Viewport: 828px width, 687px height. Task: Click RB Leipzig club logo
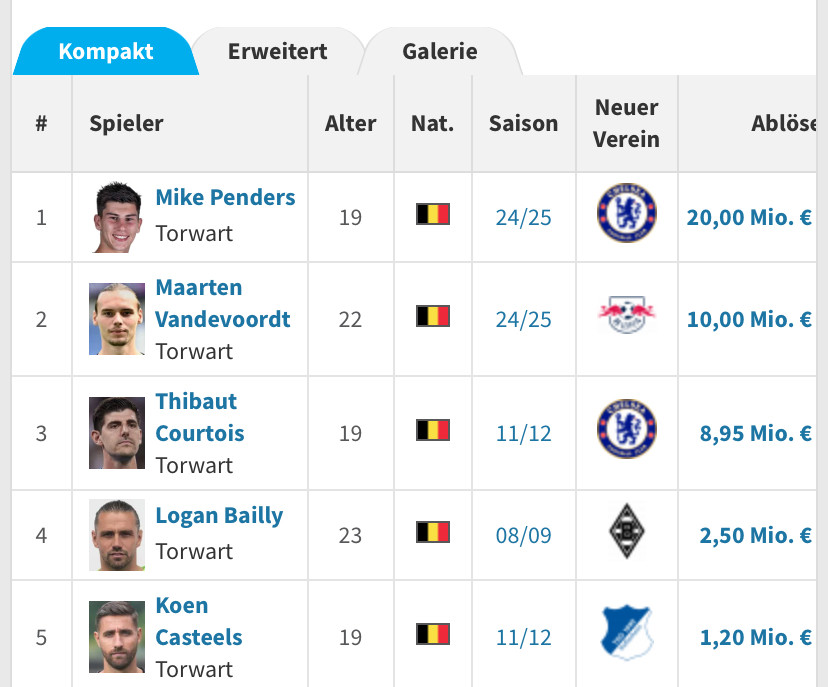(626, 316)
